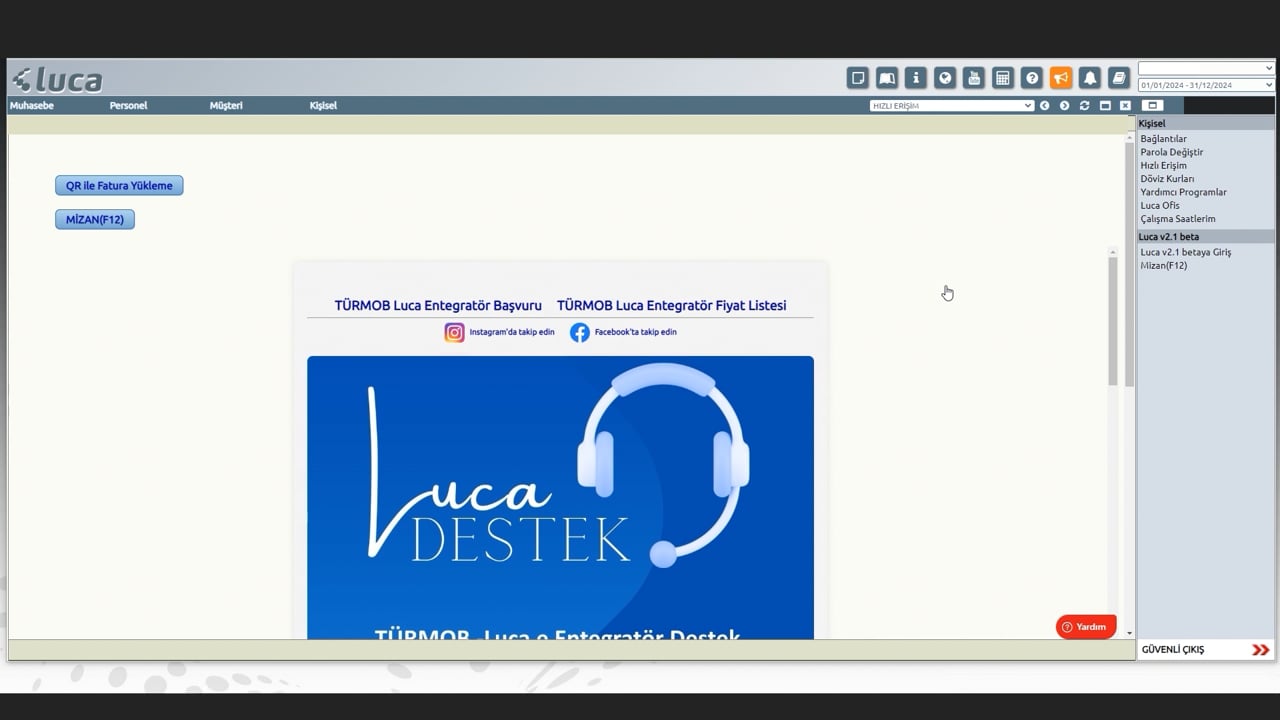Open the sticky note icon
This screenshot has width=1280, height=720.
tap(857, 78)
